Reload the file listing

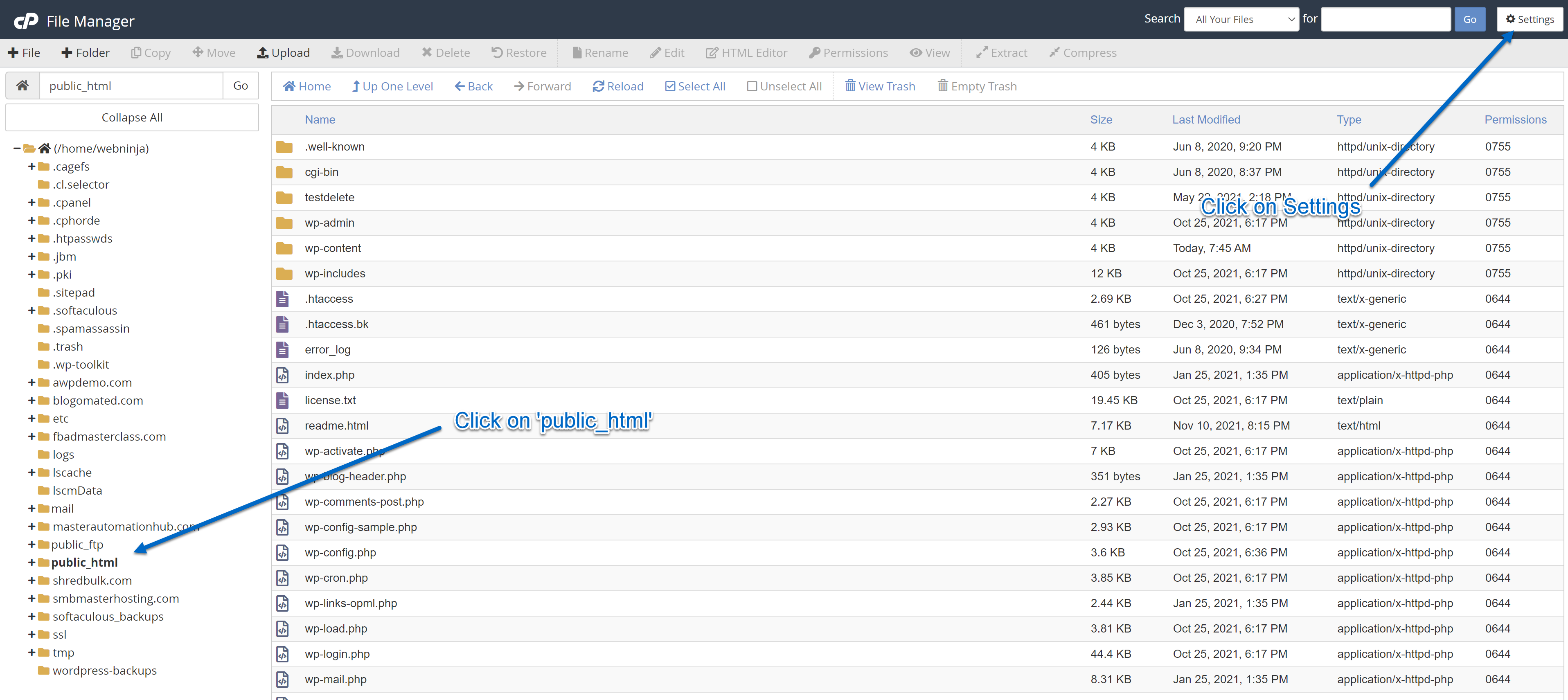[x=618, y=86]
